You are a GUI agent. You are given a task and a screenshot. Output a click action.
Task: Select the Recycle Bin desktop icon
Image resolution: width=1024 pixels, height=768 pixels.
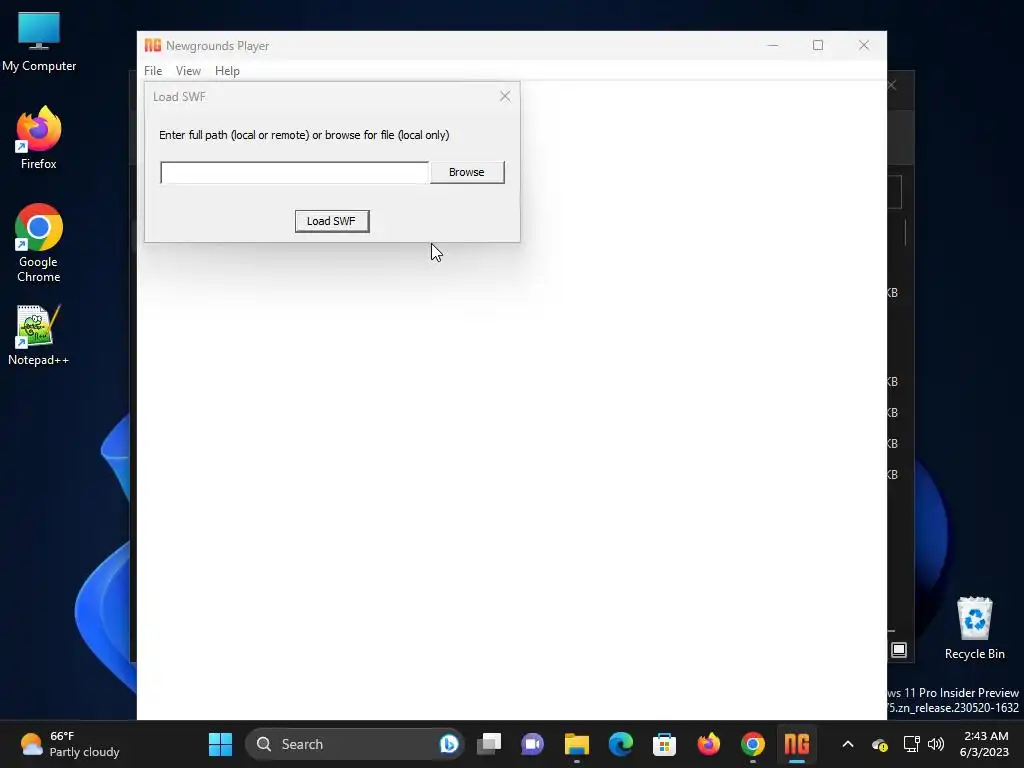click(974, 628)
